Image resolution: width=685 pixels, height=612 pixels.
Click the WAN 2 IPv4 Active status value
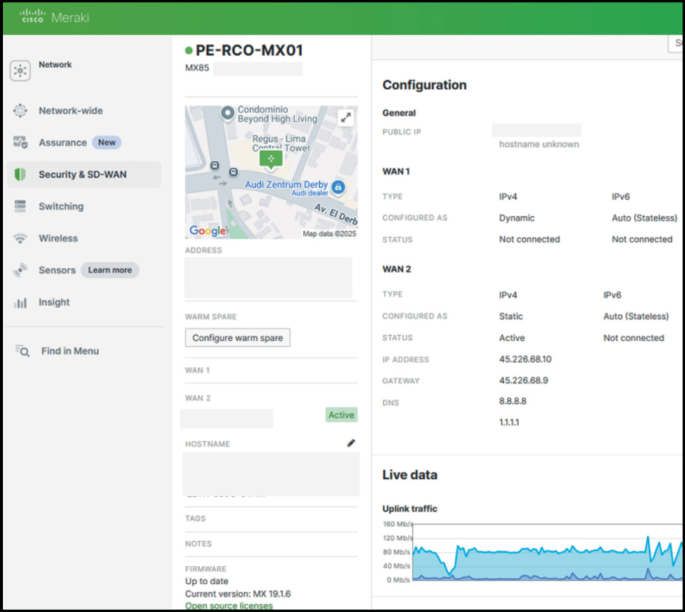click(x=512, y=338)
